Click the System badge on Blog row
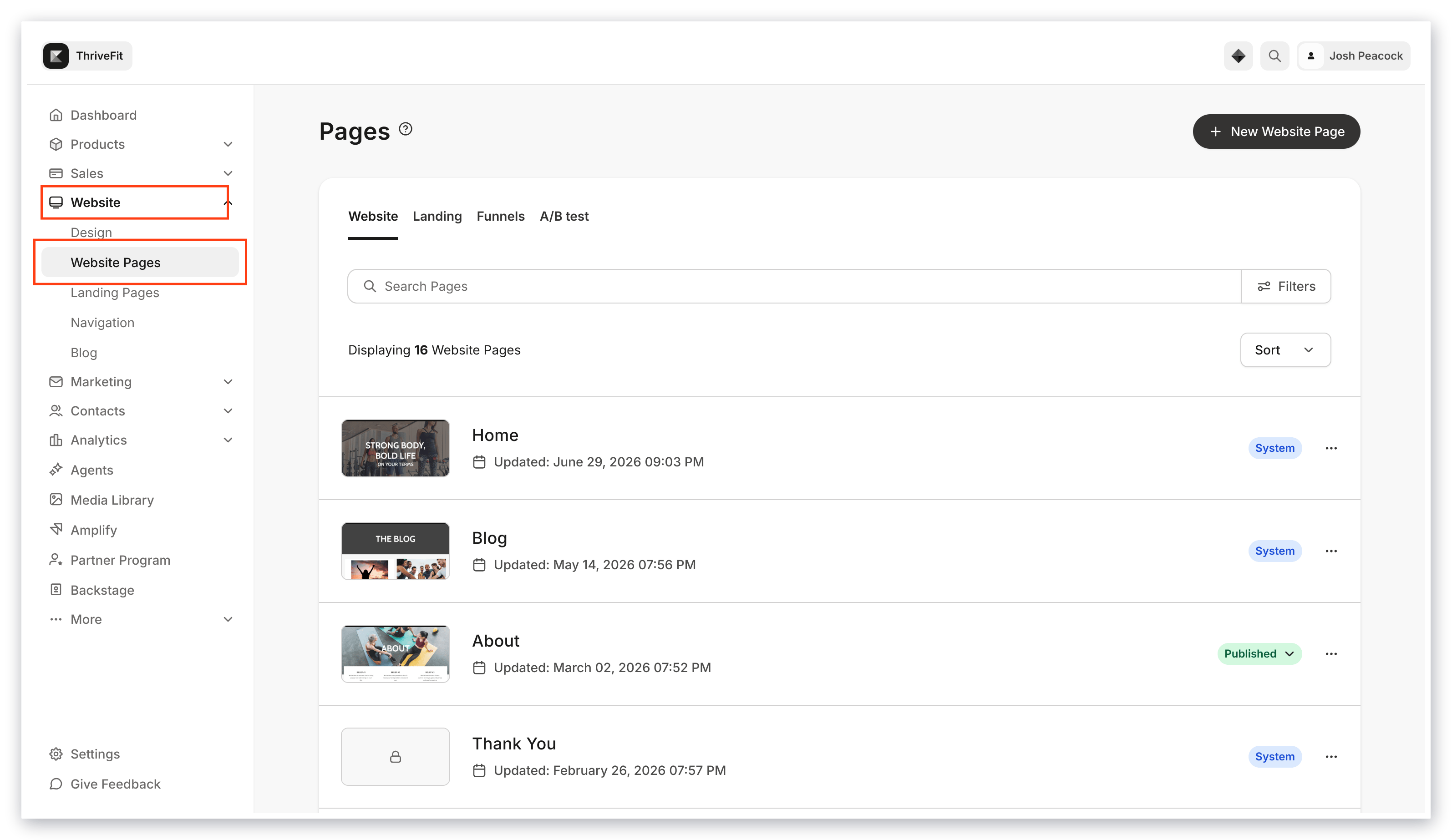 pos(1274,551)
